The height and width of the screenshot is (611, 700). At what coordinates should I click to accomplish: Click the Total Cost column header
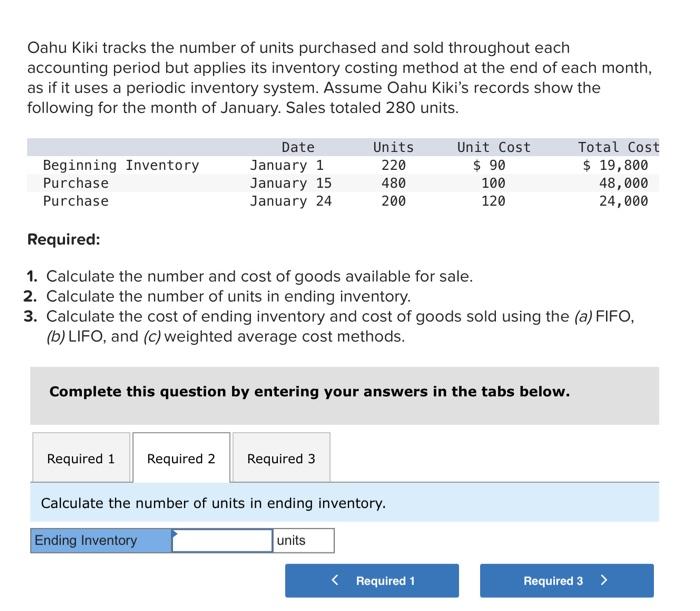618,147
